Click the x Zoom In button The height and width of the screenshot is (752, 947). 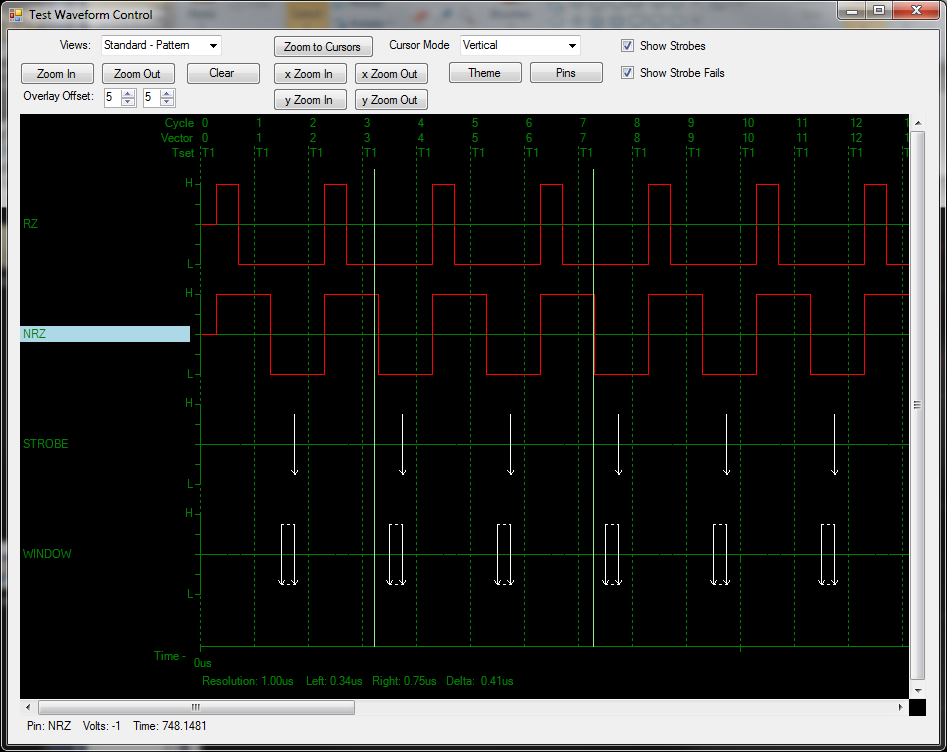[x=310, y=74]
